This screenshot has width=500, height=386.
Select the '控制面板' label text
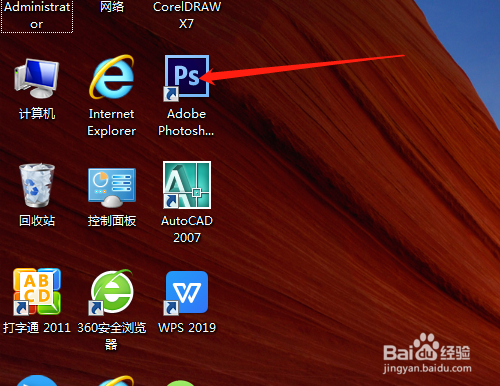(112, 221)
